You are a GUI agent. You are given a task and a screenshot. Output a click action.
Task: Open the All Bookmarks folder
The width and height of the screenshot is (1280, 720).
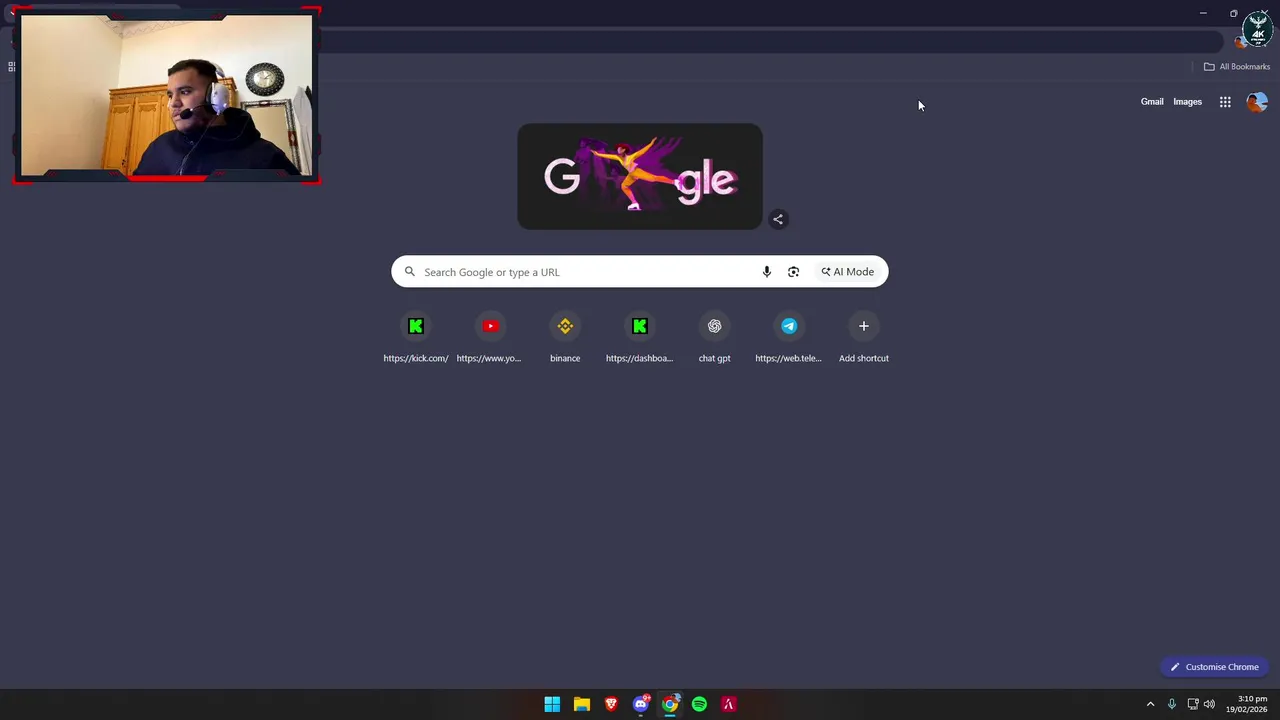[1237, 67]
